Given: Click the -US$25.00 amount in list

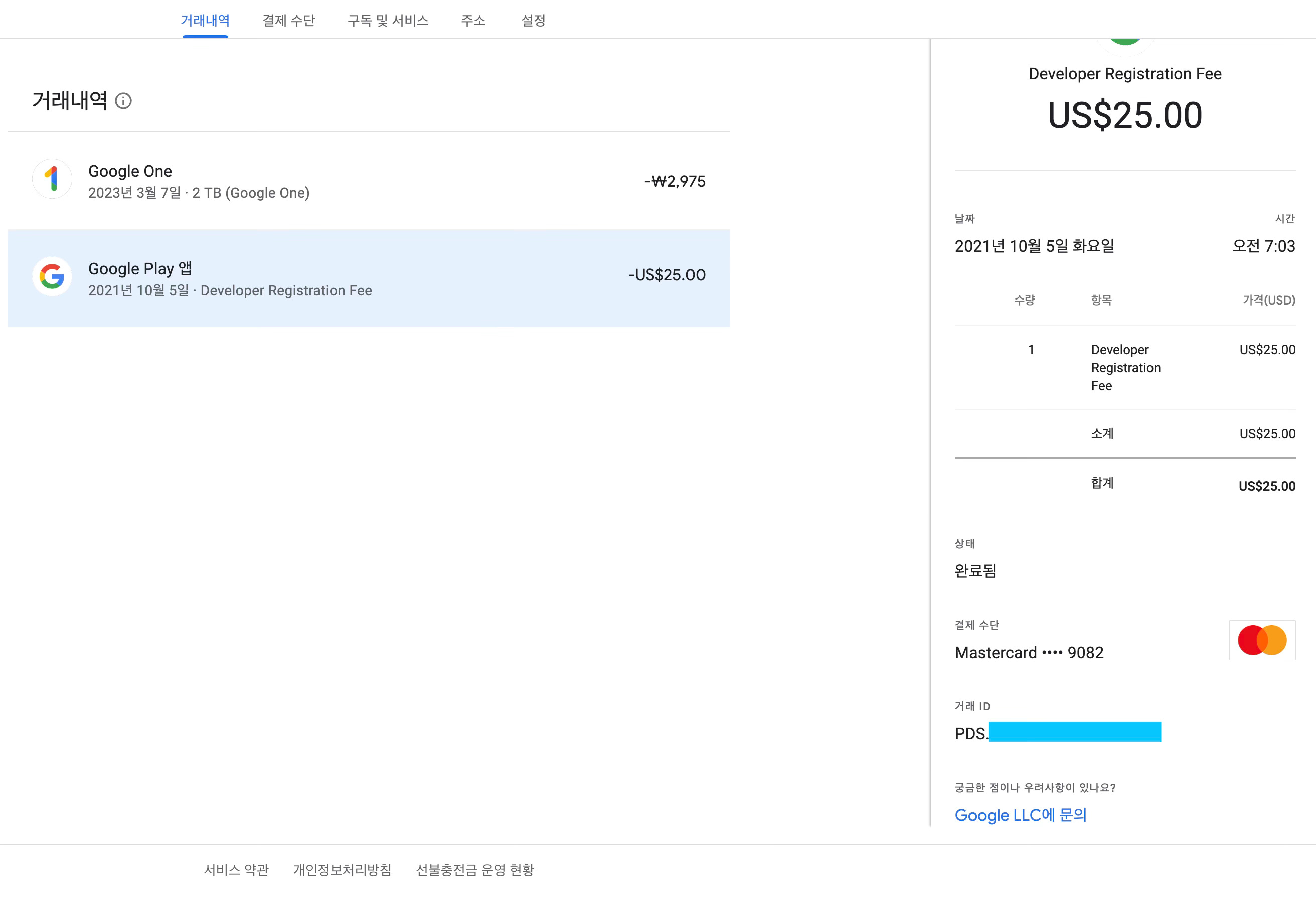Looking at the screenshot, I should 667,275.
